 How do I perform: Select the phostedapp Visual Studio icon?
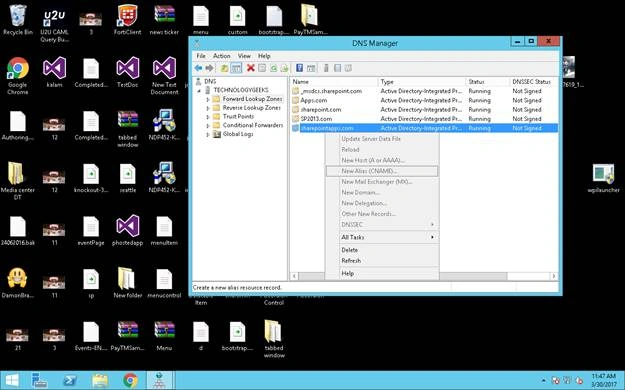pos(128,230)
